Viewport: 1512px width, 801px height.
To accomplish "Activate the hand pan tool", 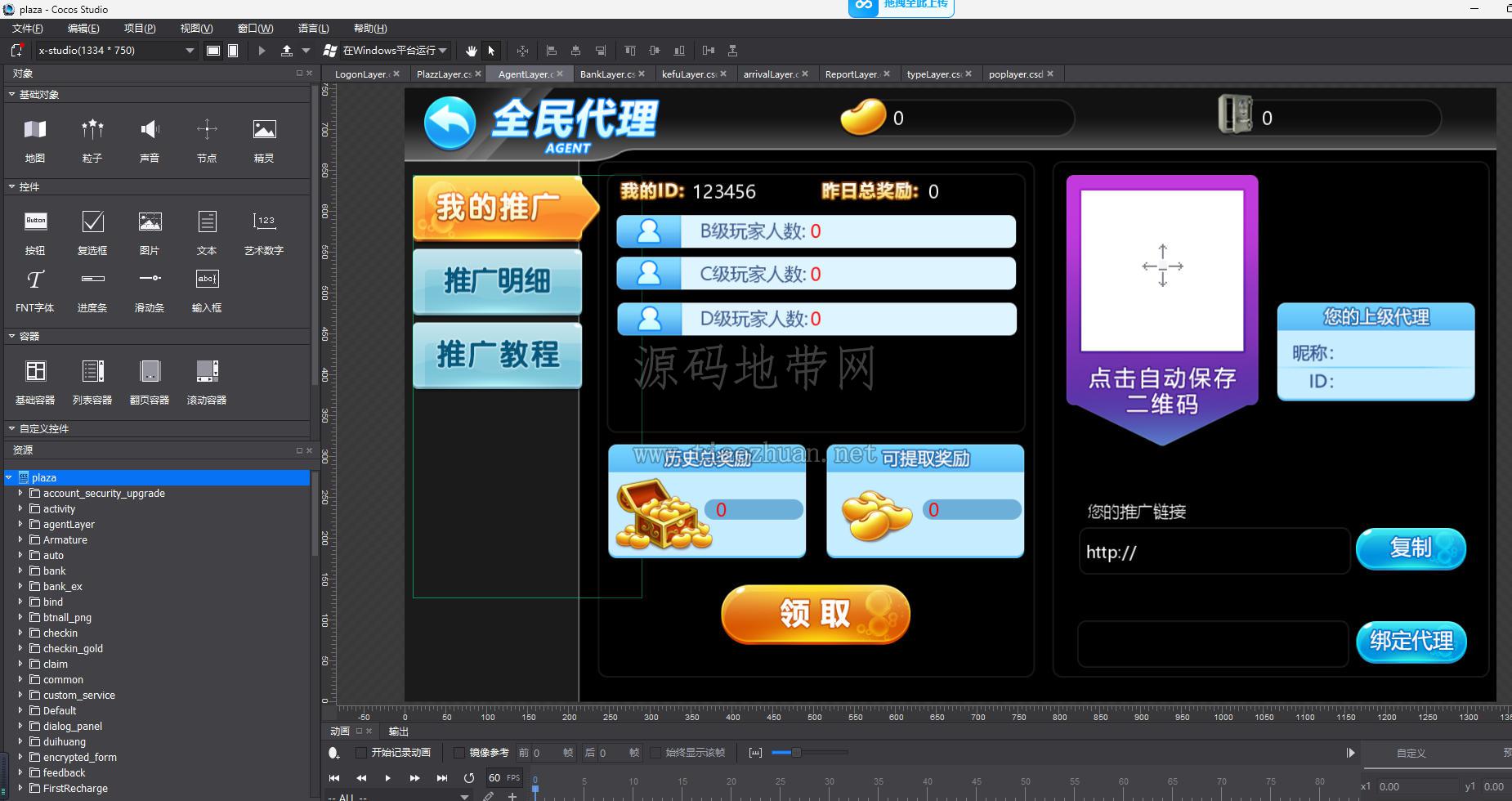I will click(472, 51).
